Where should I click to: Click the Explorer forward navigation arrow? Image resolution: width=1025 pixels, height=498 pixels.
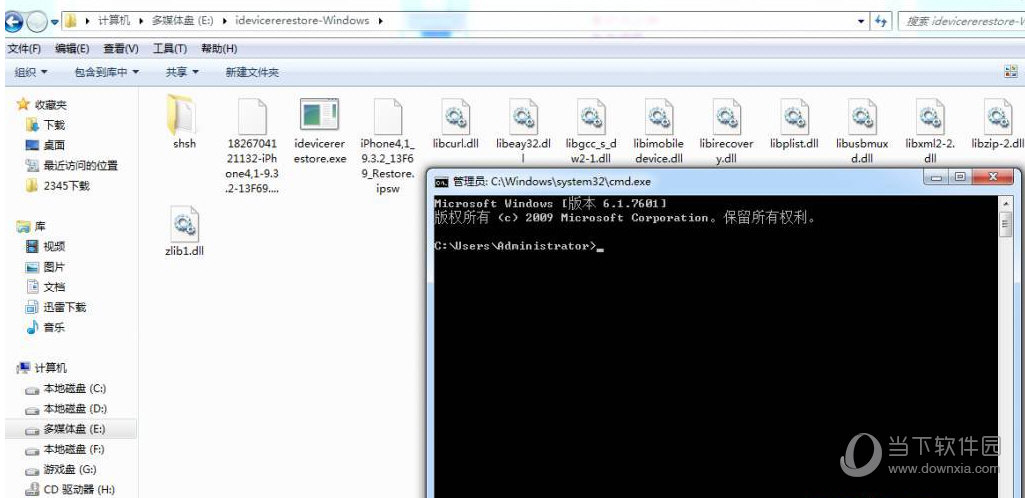[x=36, y=22]
